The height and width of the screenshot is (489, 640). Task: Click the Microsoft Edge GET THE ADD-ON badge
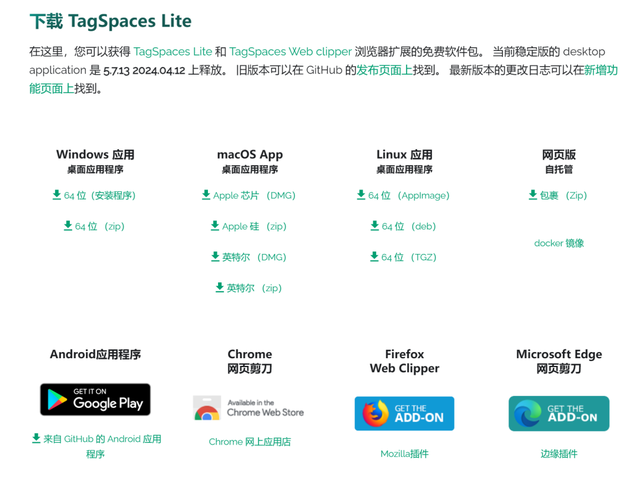[559, 413]
